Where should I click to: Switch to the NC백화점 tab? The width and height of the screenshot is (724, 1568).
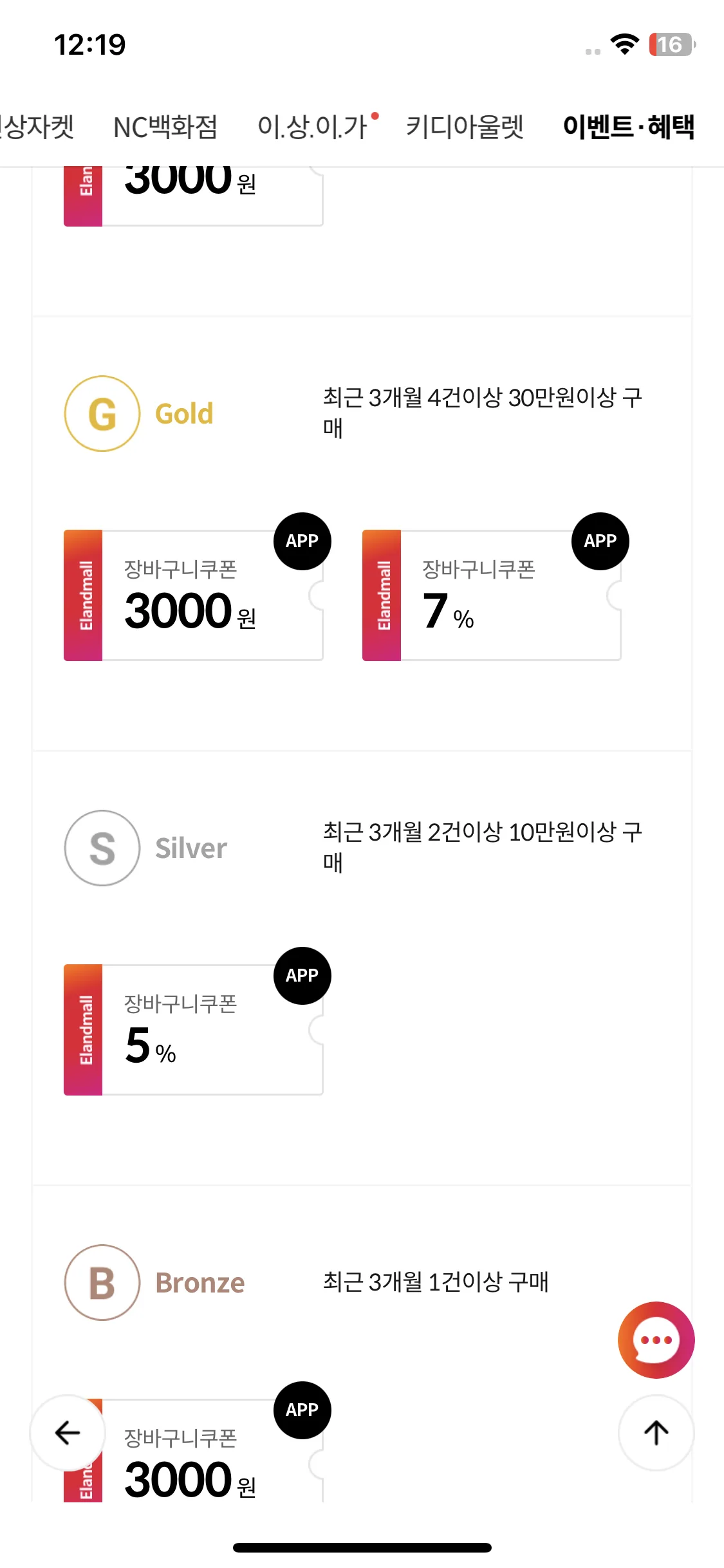165,126
